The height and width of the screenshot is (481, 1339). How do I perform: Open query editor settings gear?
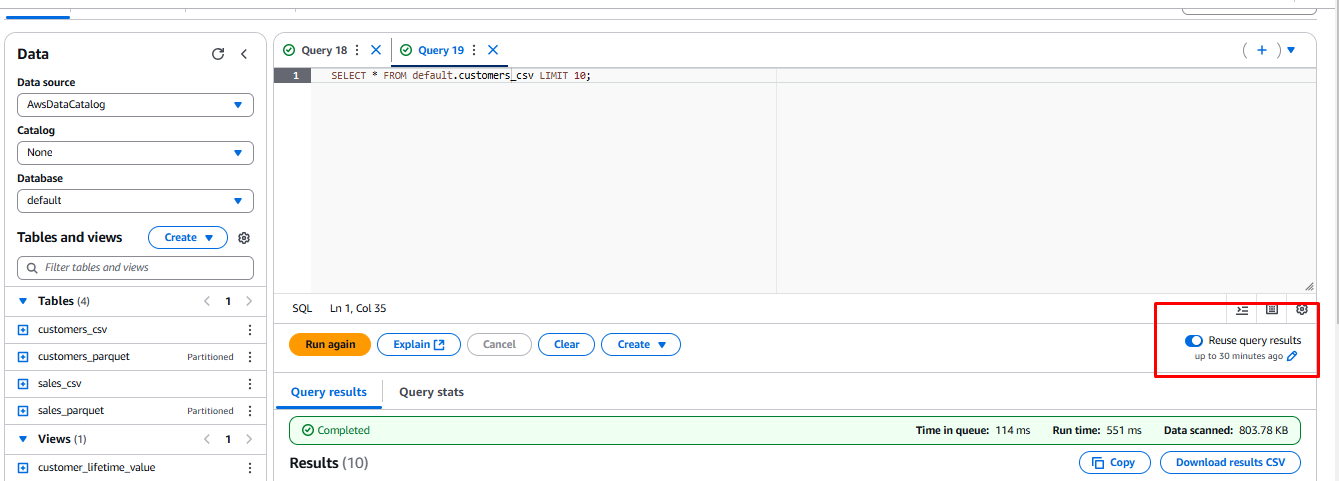click(1301, 310)
